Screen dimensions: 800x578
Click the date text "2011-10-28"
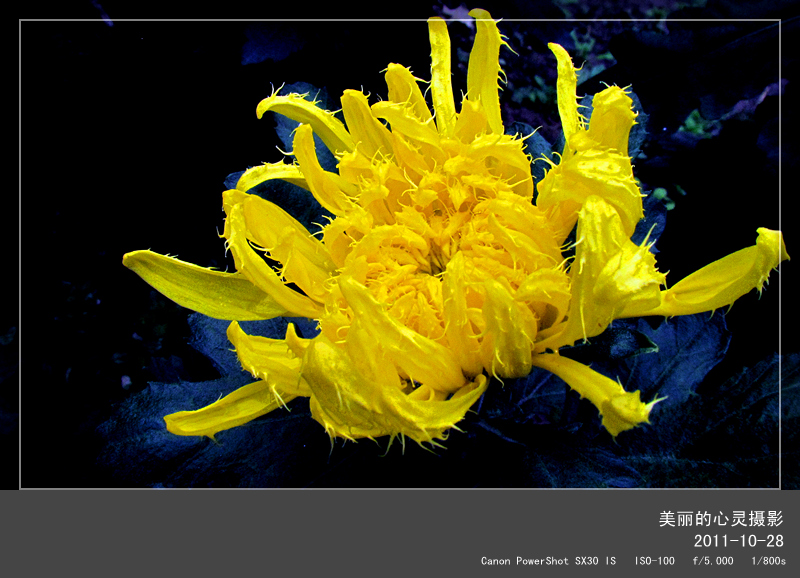738,541
